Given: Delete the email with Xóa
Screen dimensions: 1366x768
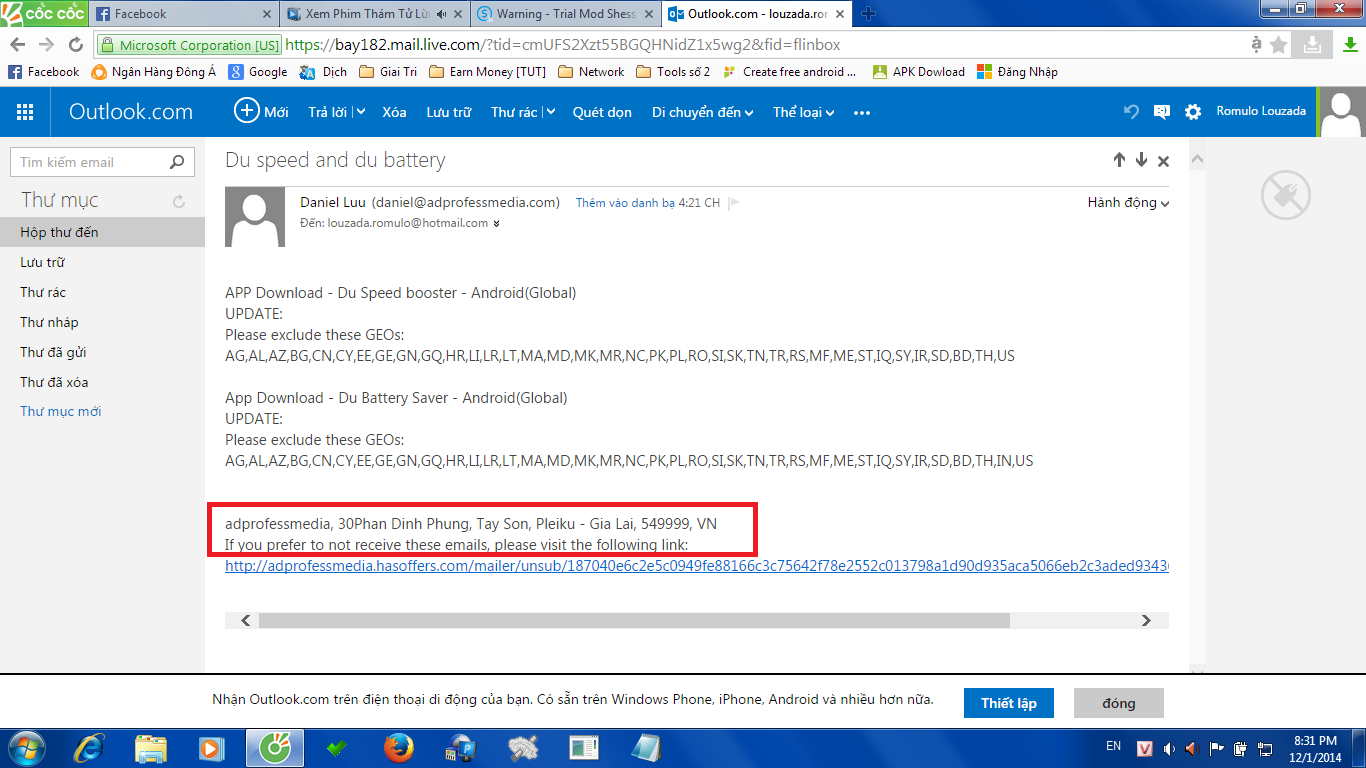Looking at the screenshot, I should point(394,112).
